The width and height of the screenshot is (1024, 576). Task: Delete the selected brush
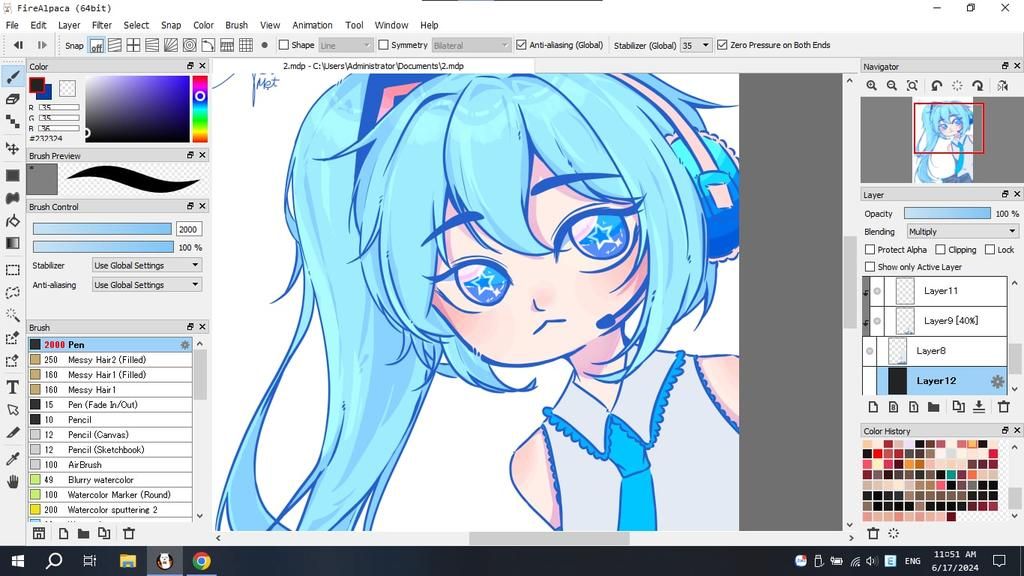129,534
